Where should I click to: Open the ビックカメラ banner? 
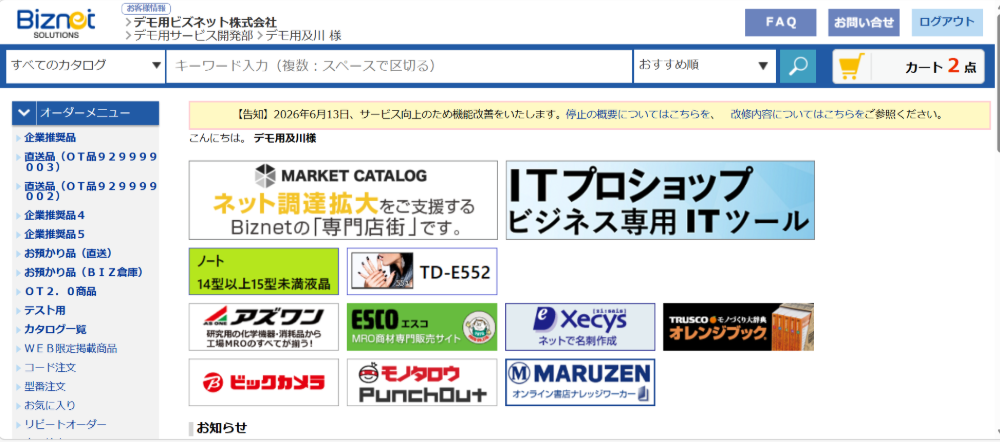point(264,382)
